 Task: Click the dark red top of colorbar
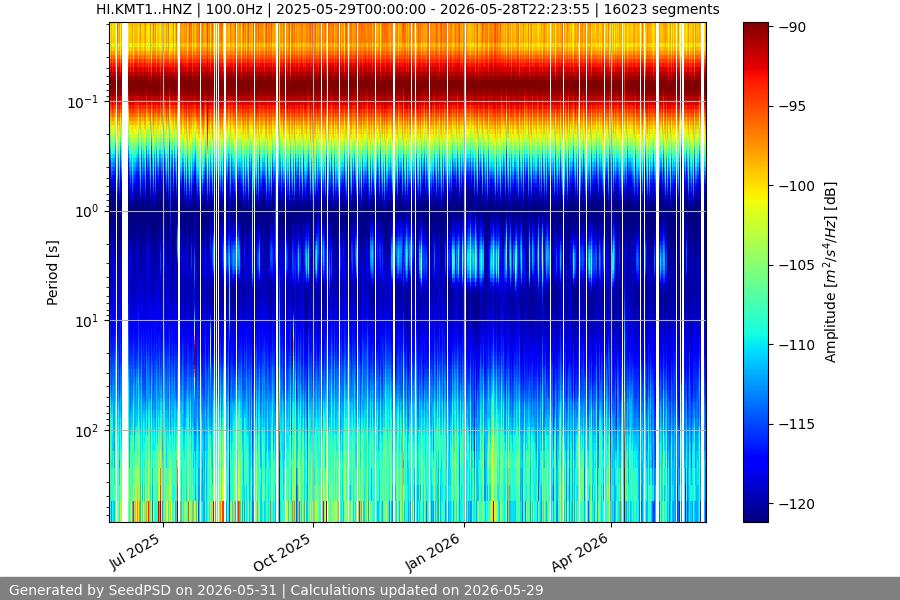pyautogui.click(x=755, y=29)
